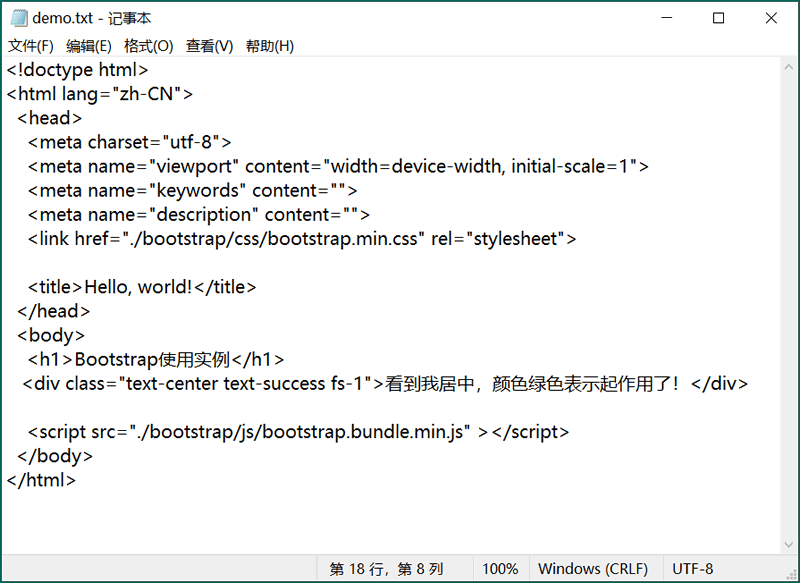Click the vertical scrollbar track

(789, 306)
